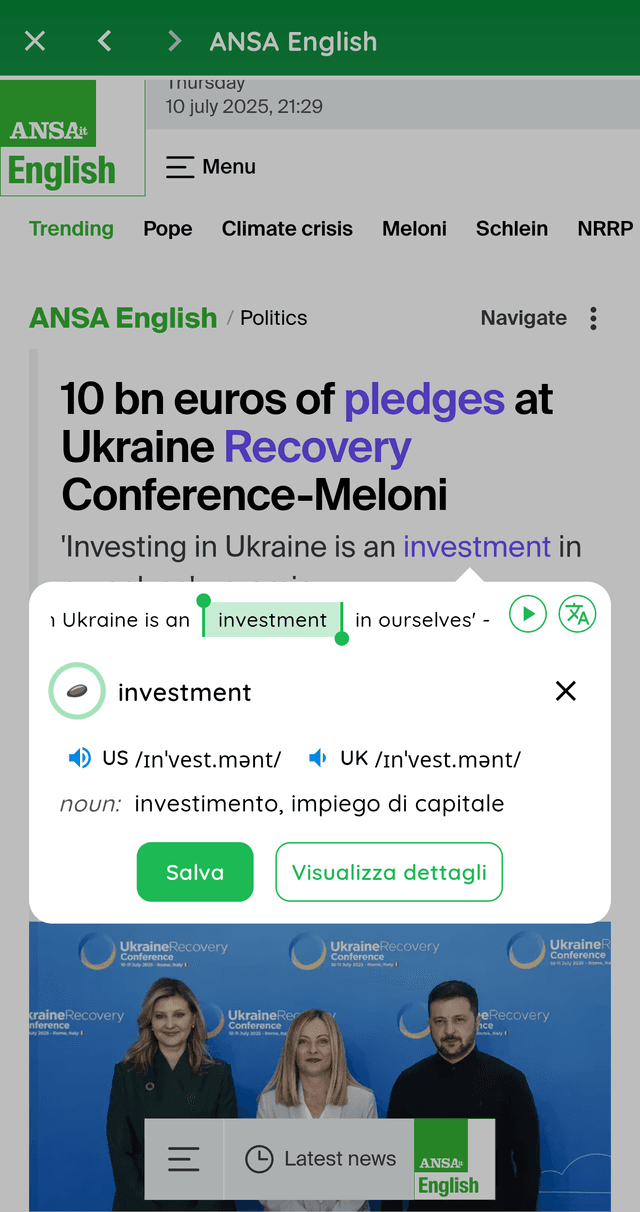
Task: Expand the Navigate section menu
Action: 523,318
